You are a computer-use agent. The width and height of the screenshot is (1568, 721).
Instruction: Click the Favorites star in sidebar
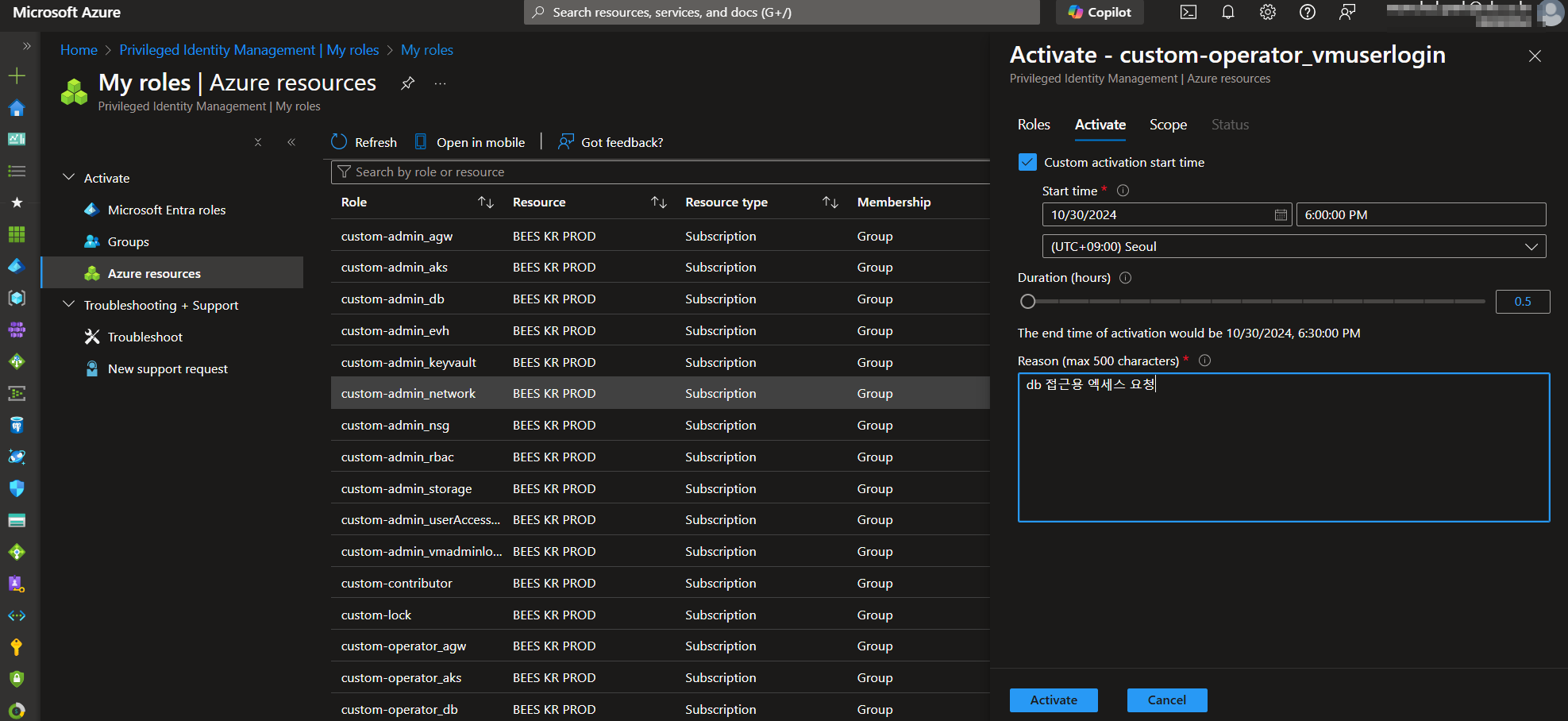pos(17,203)
